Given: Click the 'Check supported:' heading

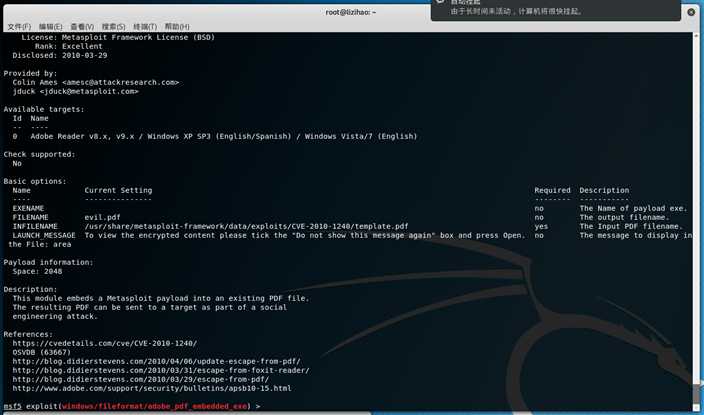Looking at the screenshot, I should 40,155.
